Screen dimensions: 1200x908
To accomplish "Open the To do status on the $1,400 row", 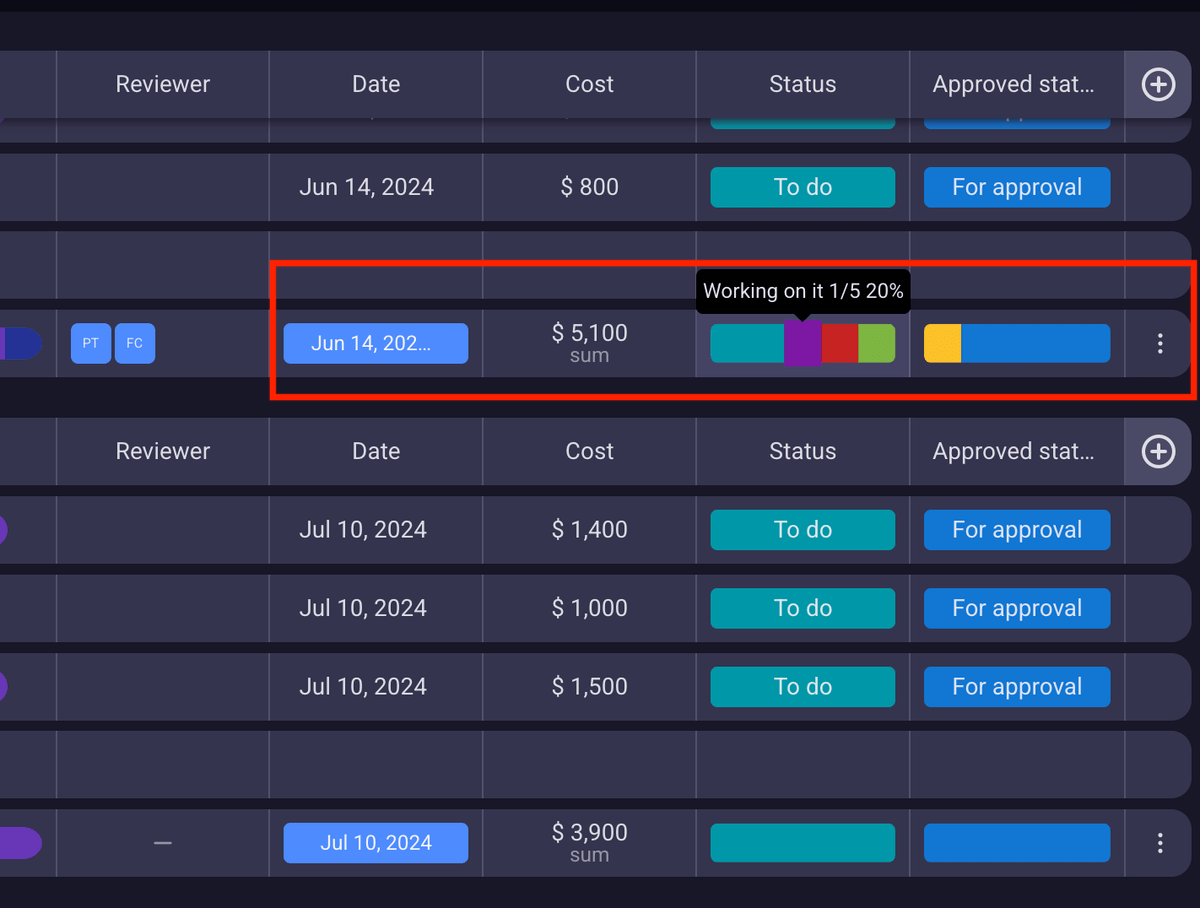I will (x=802, y=530).
